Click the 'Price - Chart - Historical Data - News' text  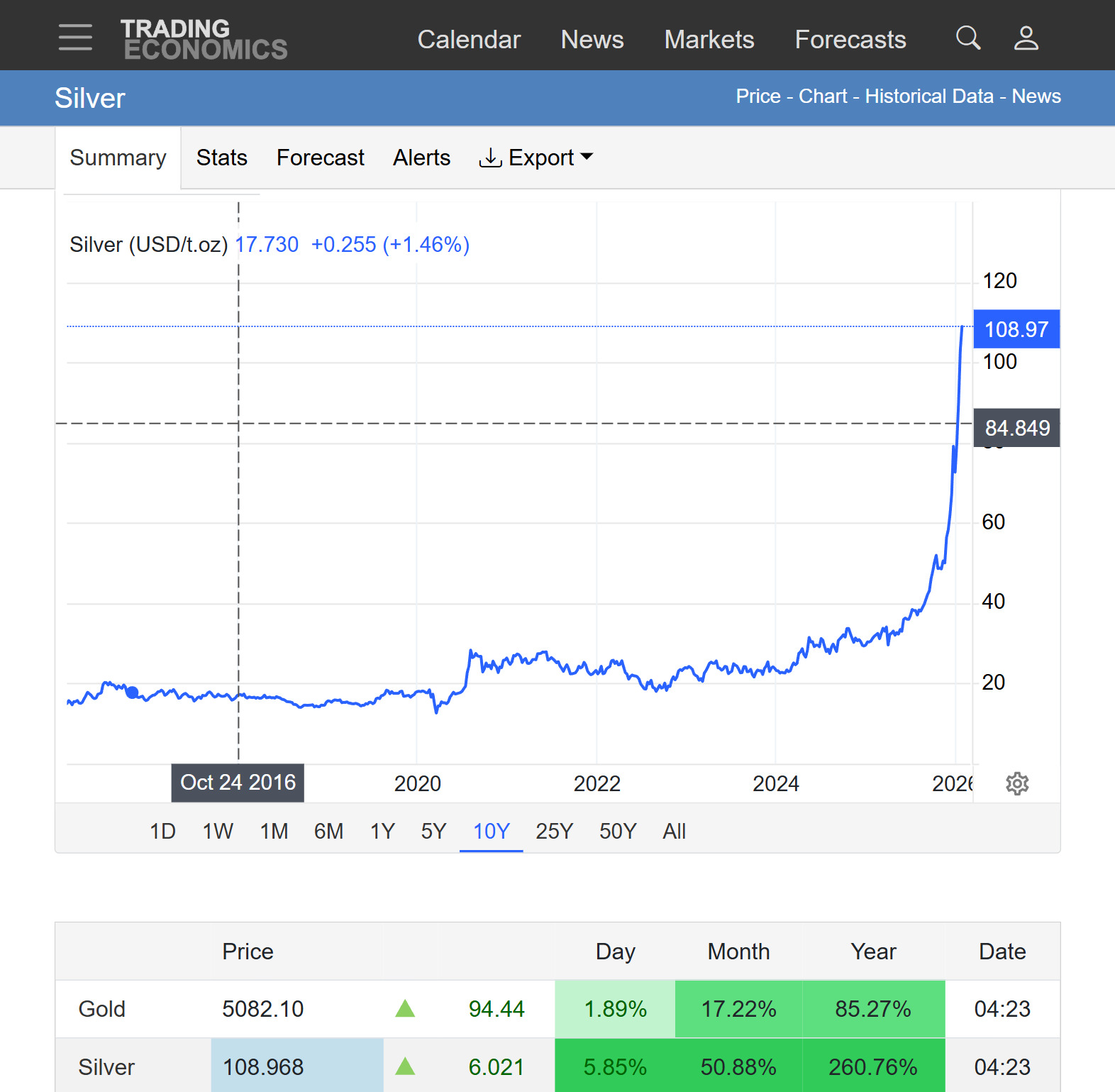[898, 96]
